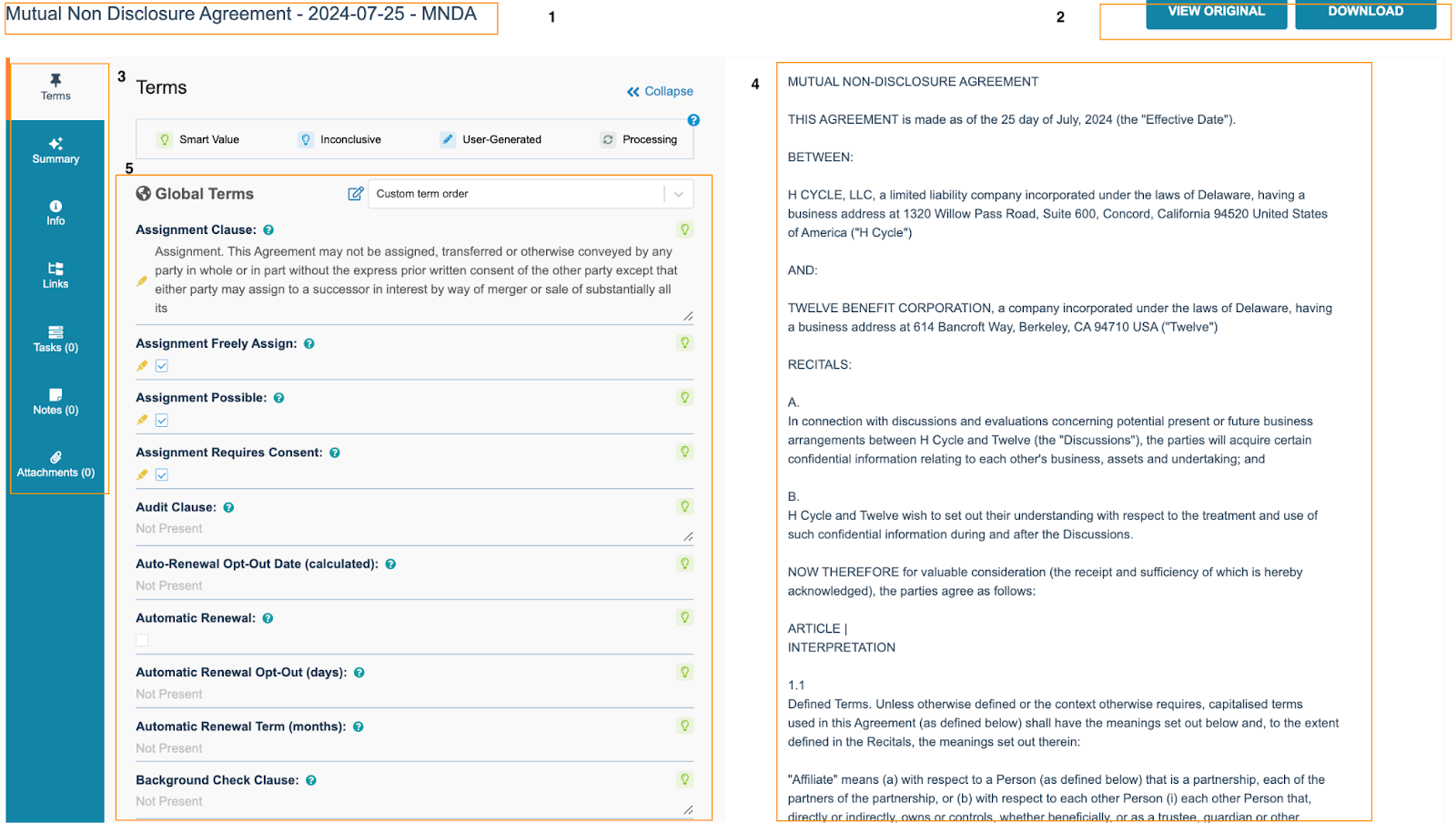The height and width of the screenshot is (823, 1456).
Task: Toggle the Assignment Possible checkbox
Action: coord(162,421)
